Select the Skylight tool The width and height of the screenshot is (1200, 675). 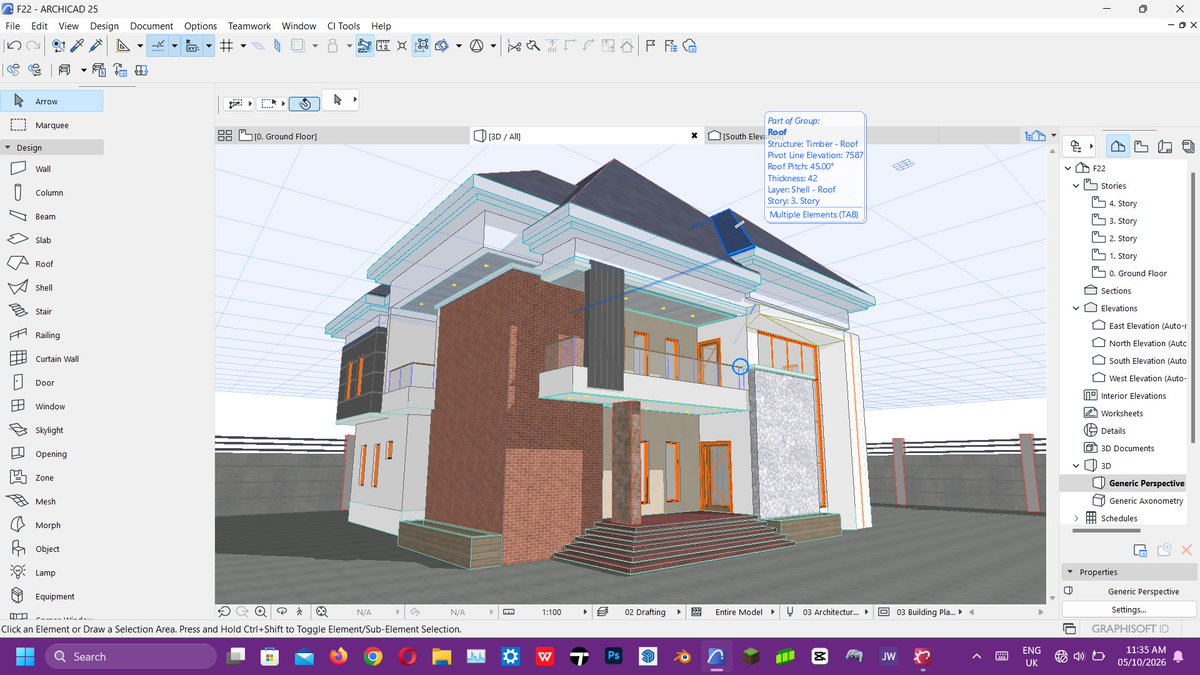pyautogui.click(x=52, y=430)
